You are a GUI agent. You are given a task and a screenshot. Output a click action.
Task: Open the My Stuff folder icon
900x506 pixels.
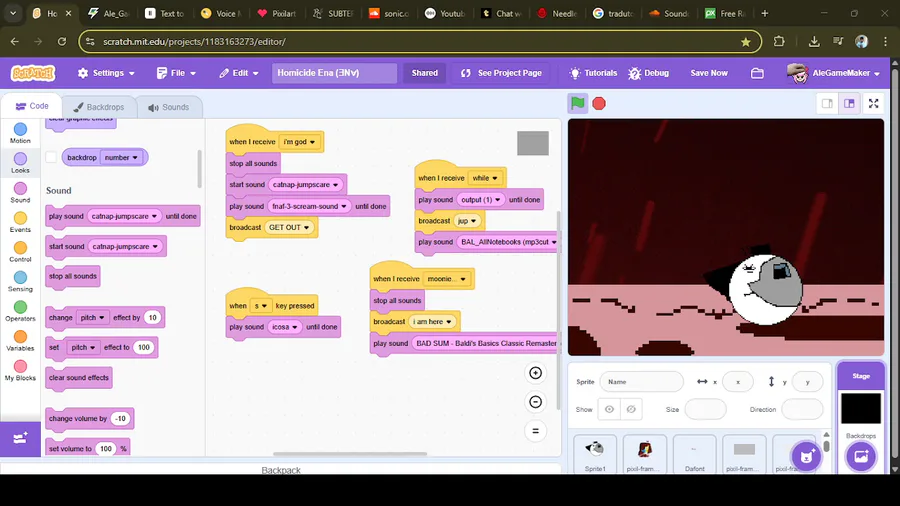pos(757,73)
